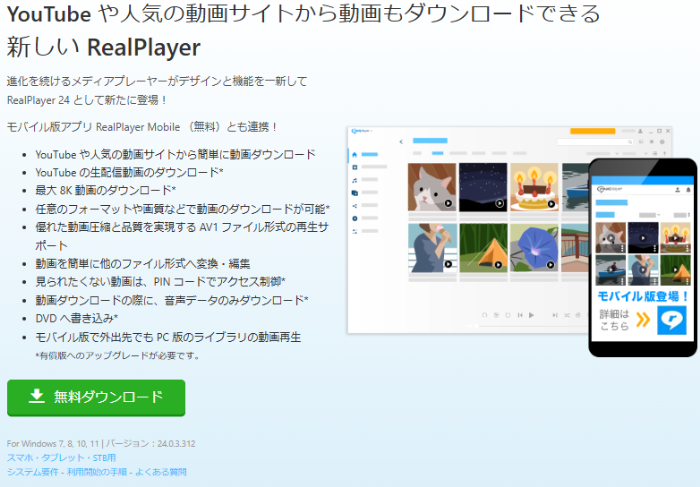The image size is (700, 487).
Task: Click the version text 24.0.3.312
Action: click(176, 444)
